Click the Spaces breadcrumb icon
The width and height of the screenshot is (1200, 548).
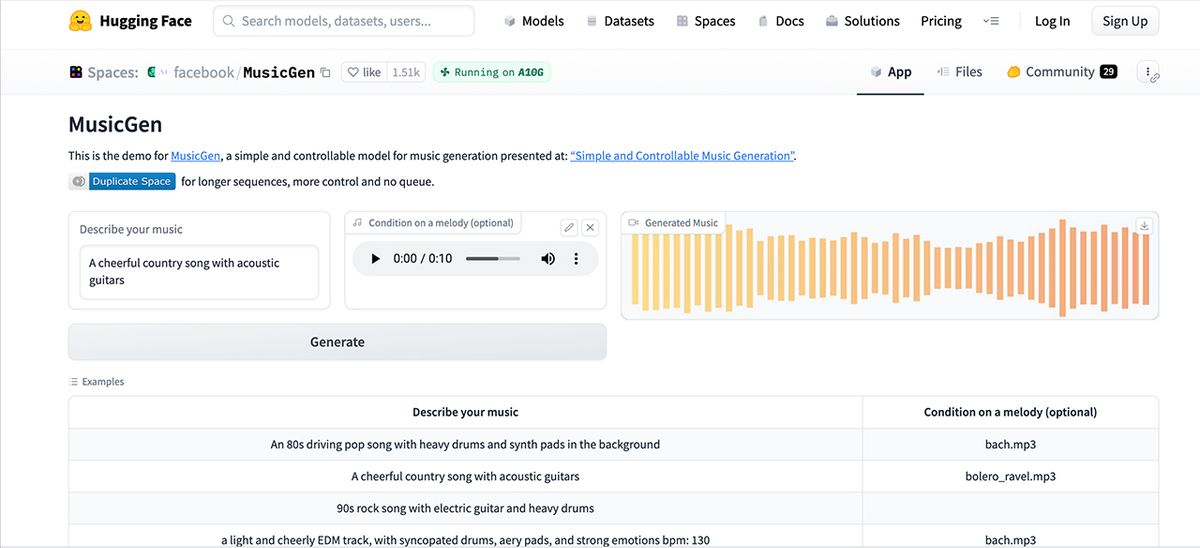[75, 72]
